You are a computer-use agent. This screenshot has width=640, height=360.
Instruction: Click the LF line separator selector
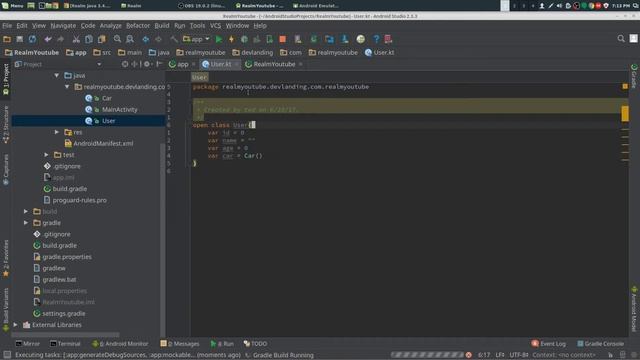[500, 355]
